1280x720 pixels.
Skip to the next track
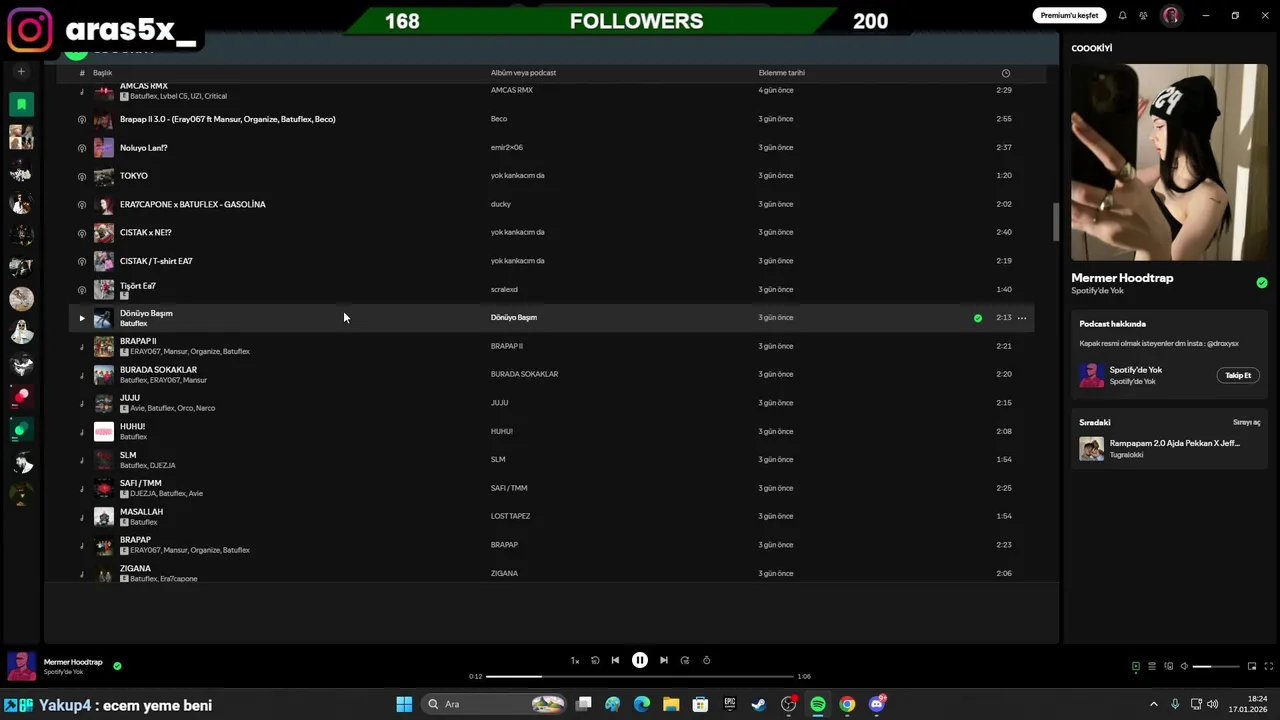[x=664, y=660]
